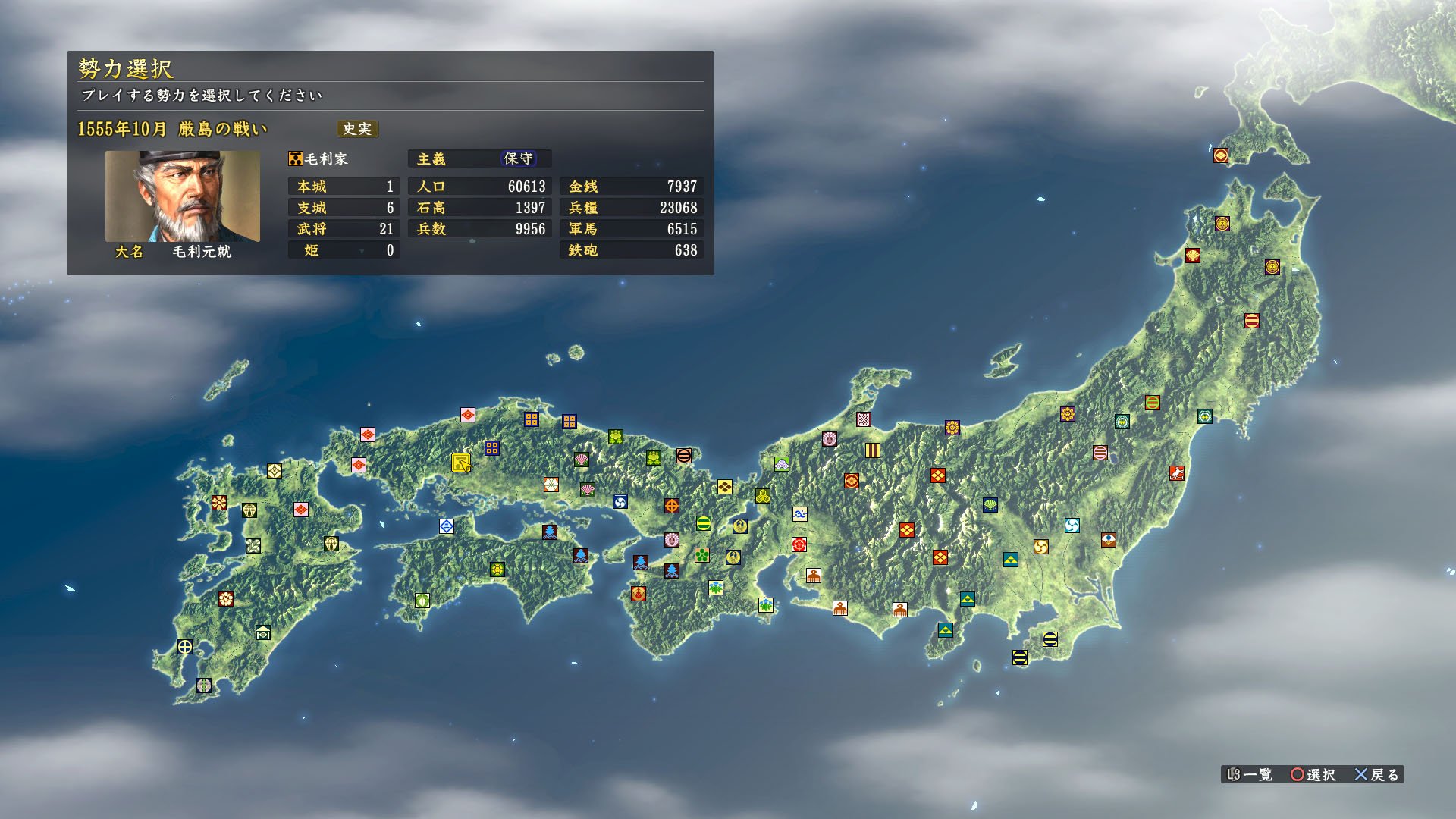Click the dark blue folding fan crest
This screenshot has height=819, width=1456.
click(x=990, y=505)
